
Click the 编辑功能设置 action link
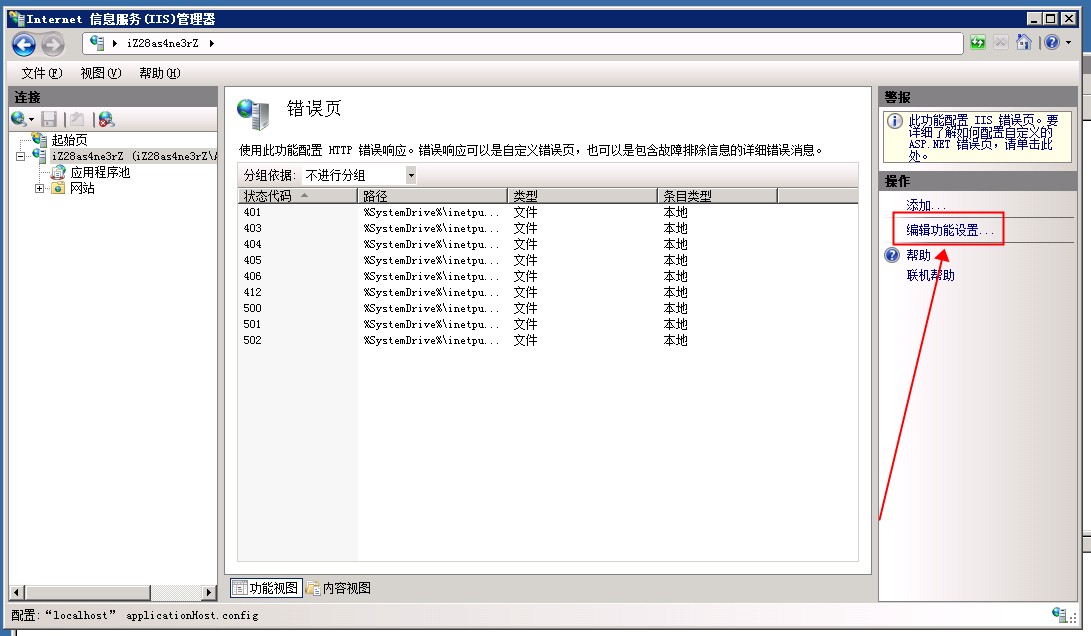[950, 230]
